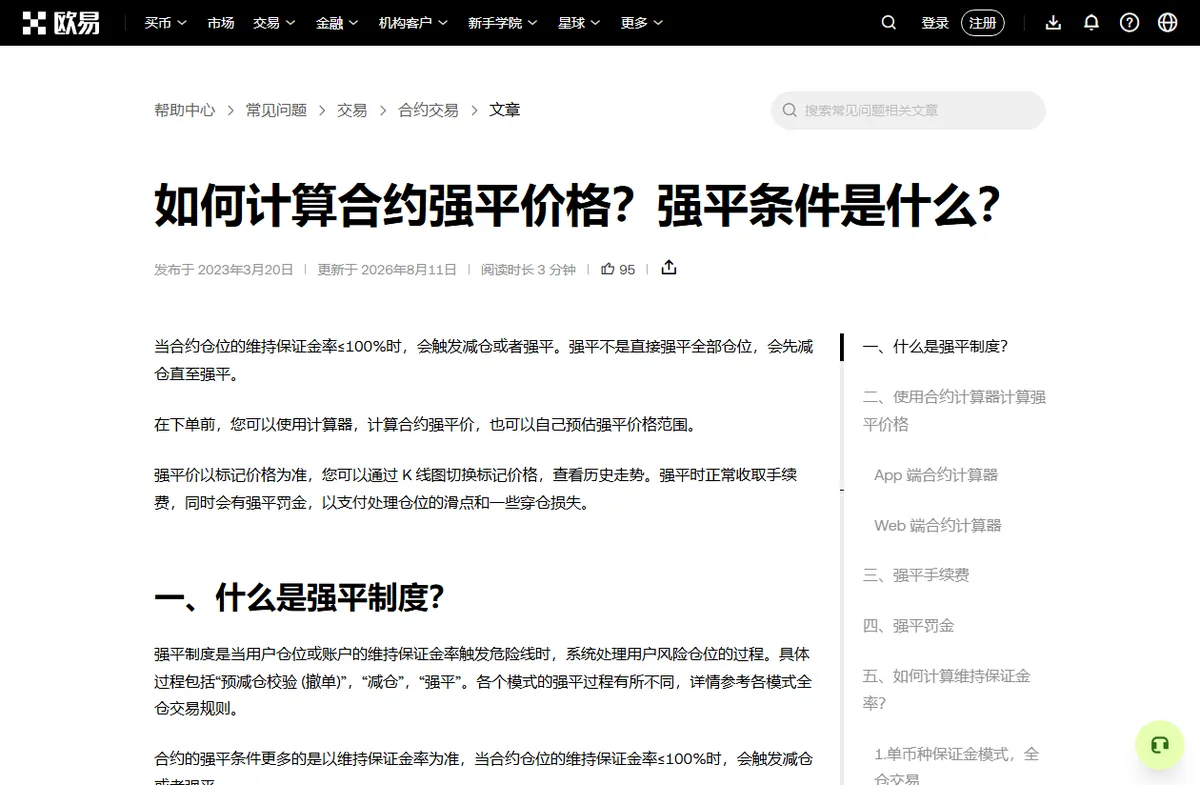Jump to 五、如何计算维持保证金率? section
This screenshot has width=1200, height=785.
(947, 689)
